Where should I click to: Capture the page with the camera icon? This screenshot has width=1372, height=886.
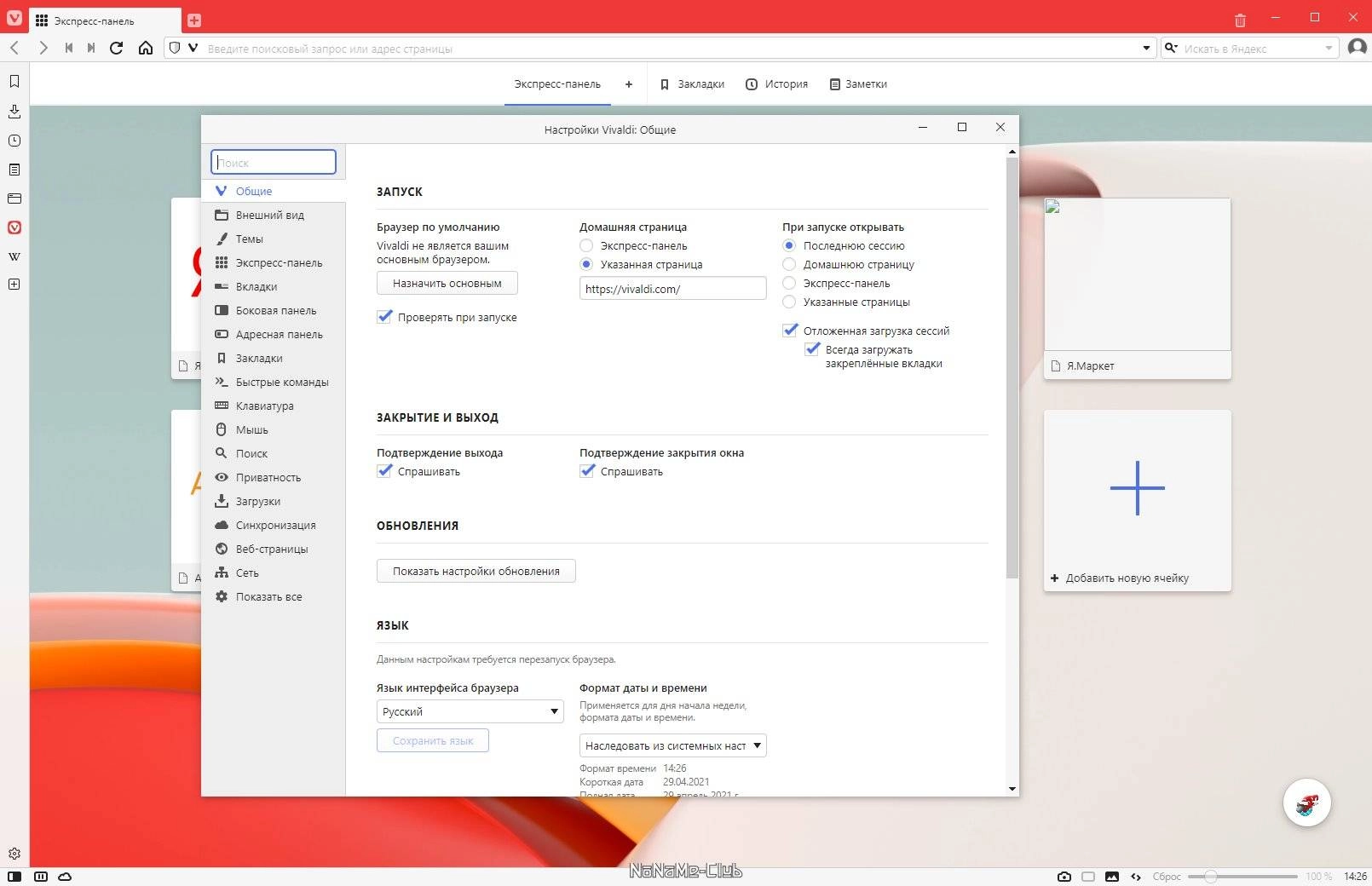pyautogui.click(x=1064, y=876)
